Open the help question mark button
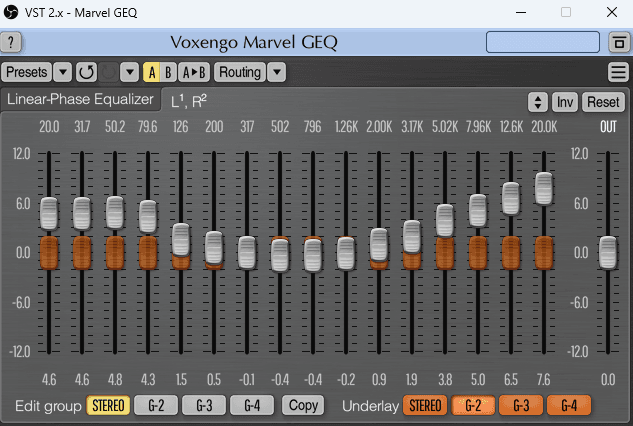633x426 pixels. pos(11,42)
